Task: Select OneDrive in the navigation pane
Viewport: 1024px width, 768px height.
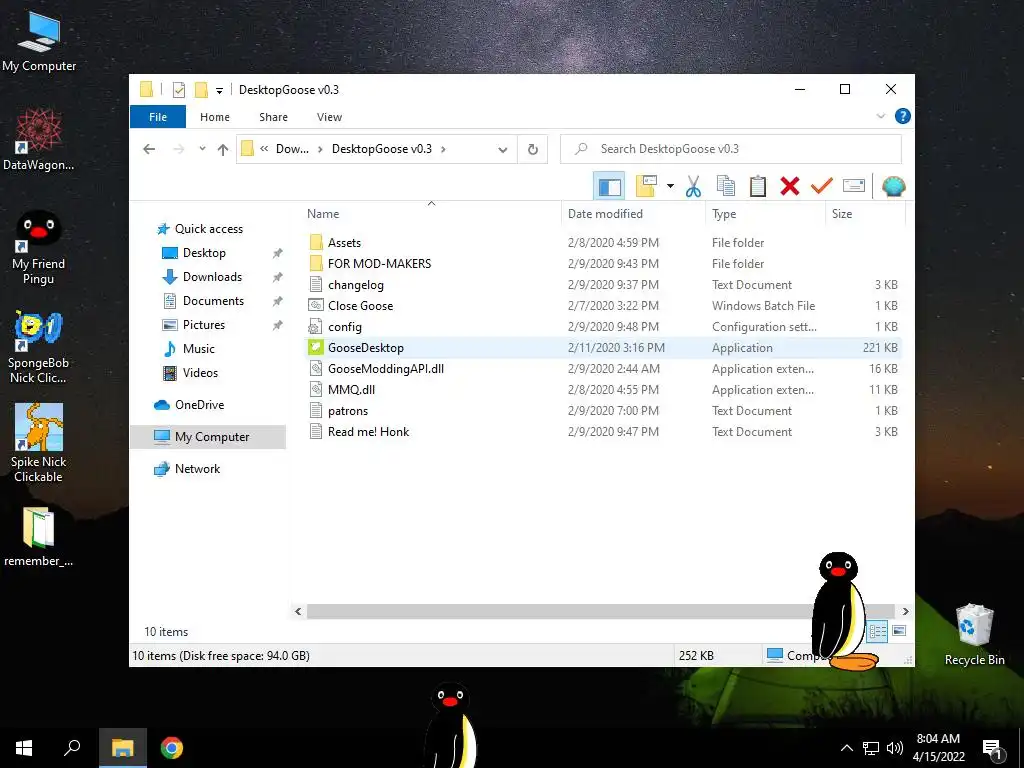Action: [199, 405]
